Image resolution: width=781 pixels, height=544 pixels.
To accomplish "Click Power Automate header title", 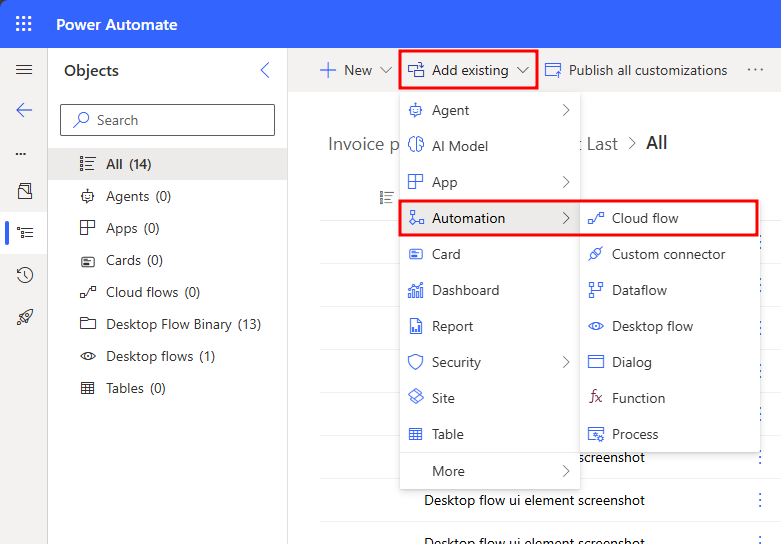I will (117, 24).
